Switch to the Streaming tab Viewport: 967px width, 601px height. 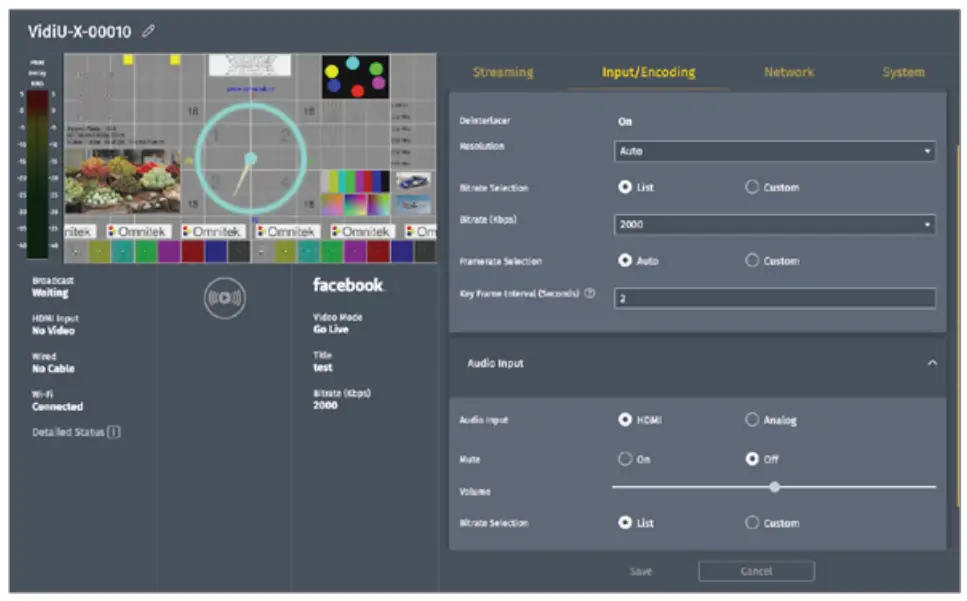pos(505,71)
